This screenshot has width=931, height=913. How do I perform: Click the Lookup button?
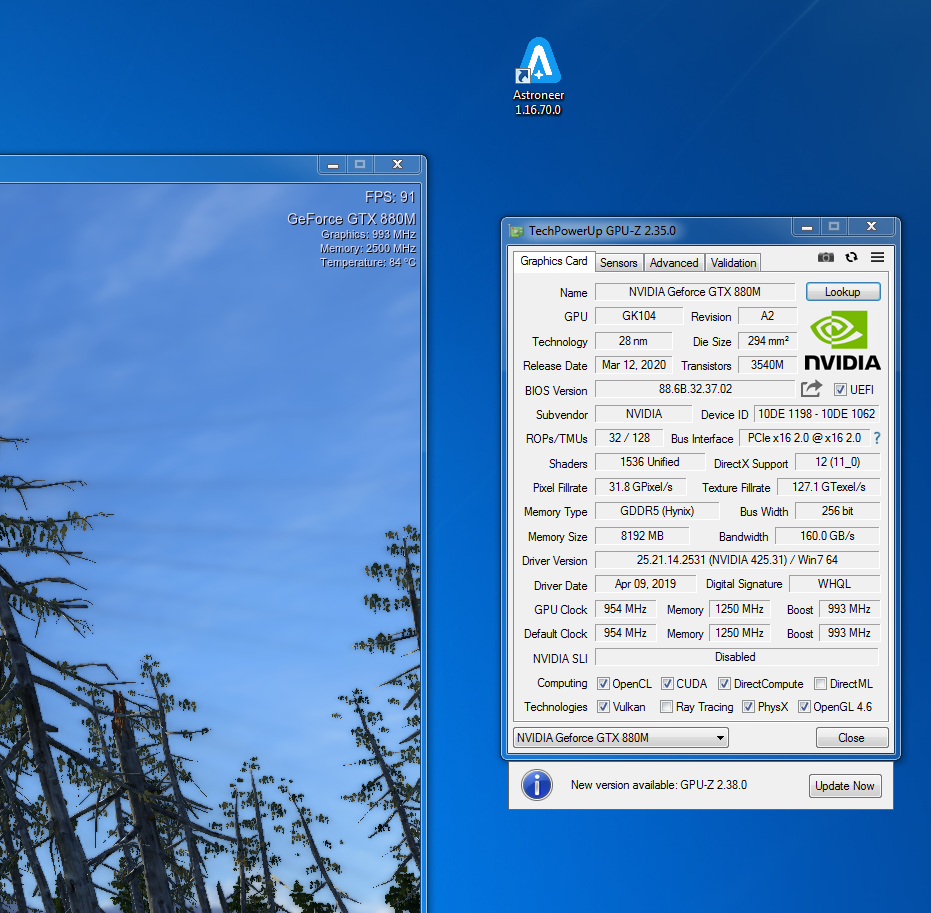pyautogui.click(x=843, y=291)
